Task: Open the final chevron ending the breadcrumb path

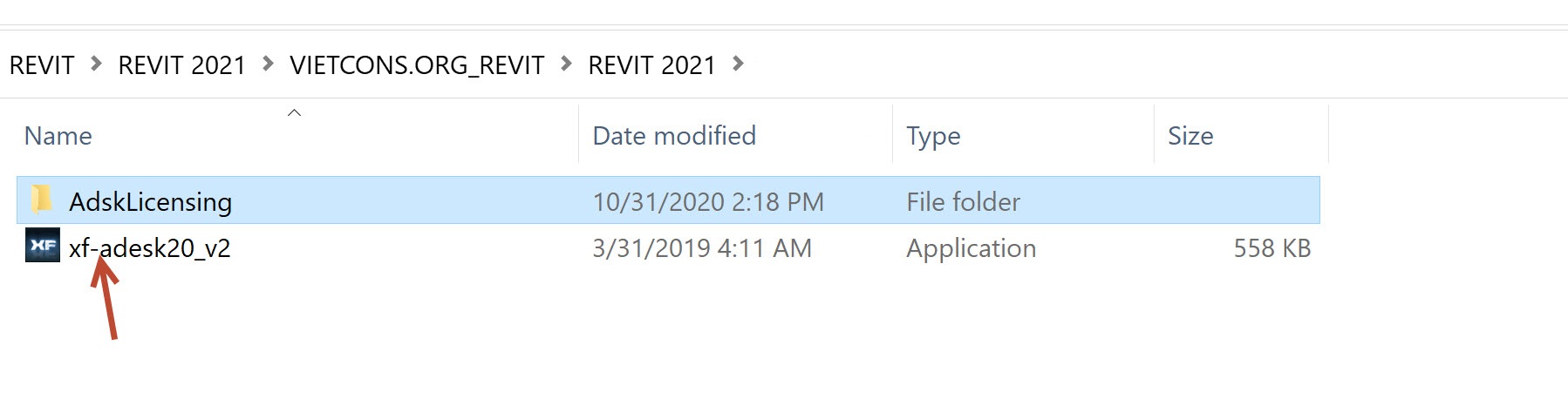Action: click(x=738, y=64)
